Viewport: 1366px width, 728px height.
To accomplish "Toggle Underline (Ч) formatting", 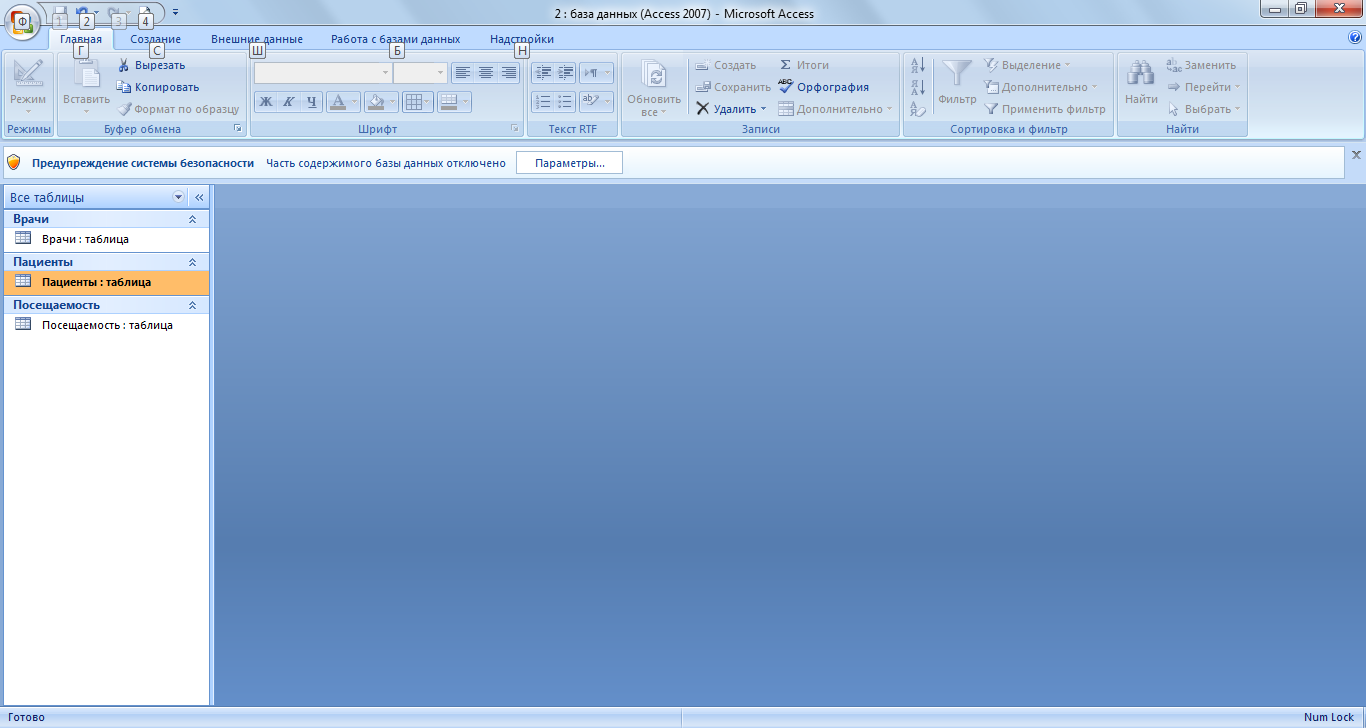I will 311,102.
